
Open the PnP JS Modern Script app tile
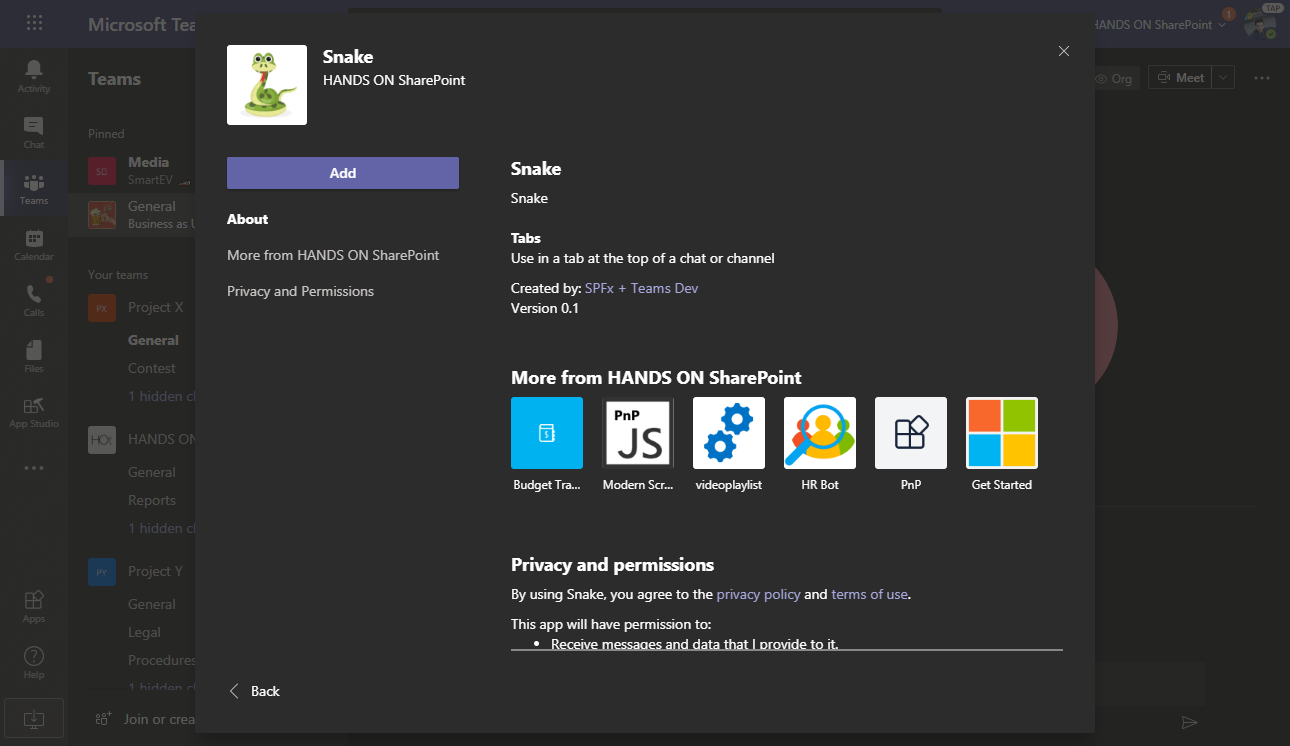(x=638, y=433)
